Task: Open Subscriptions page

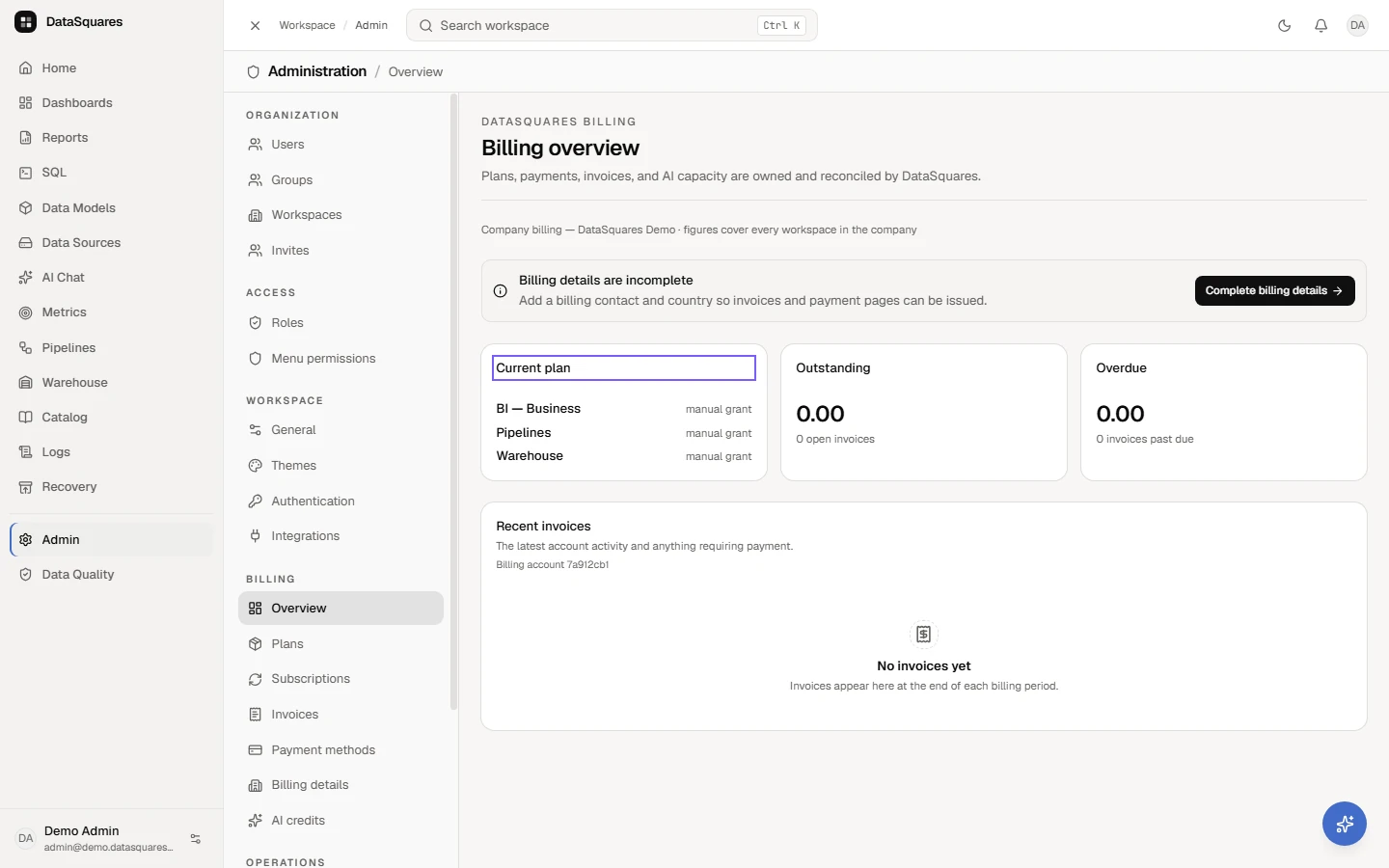Action: tap(340, 679)
